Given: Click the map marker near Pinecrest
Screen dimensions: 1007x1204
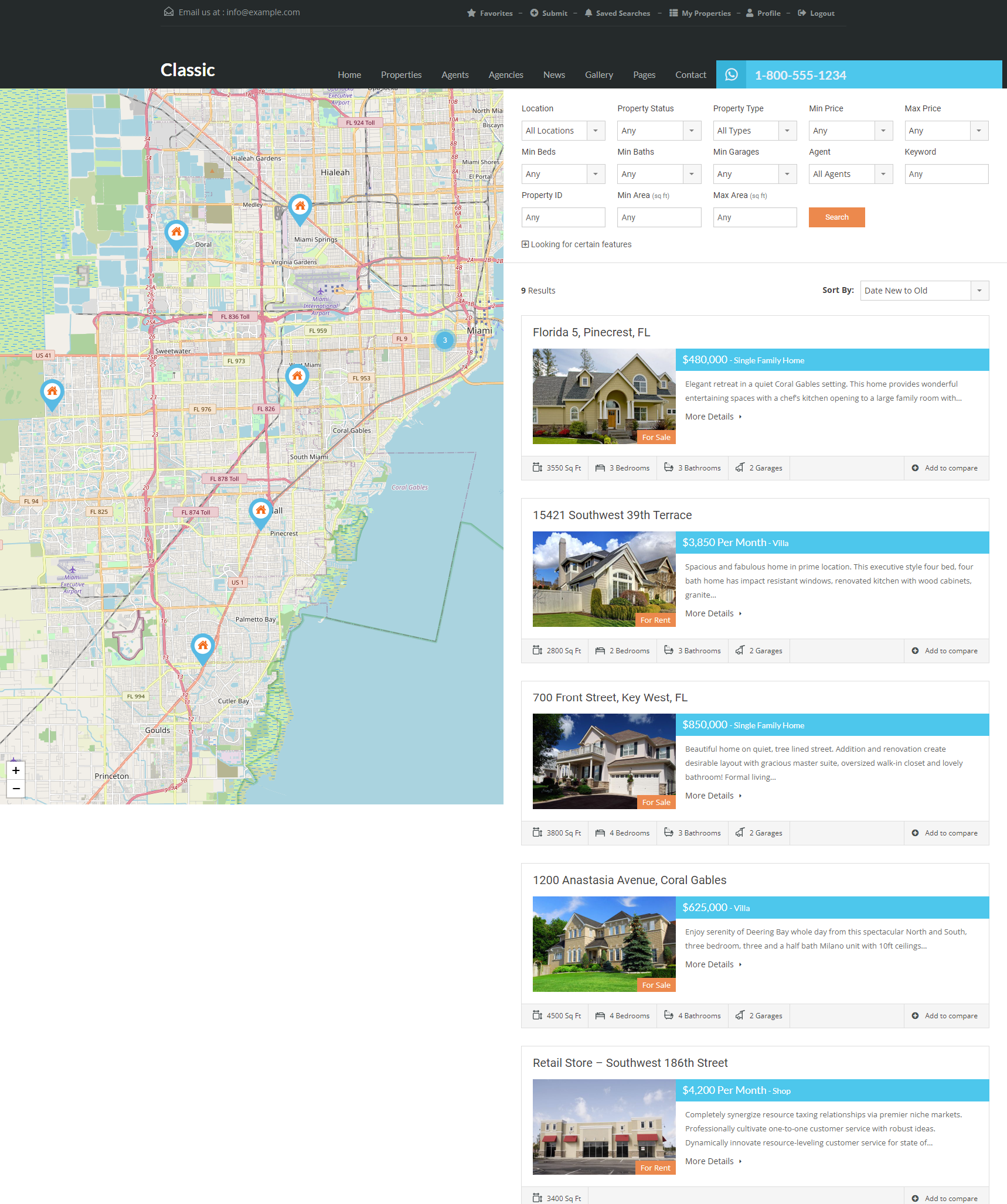Looking at the screenshot, I should coord(261,514).
